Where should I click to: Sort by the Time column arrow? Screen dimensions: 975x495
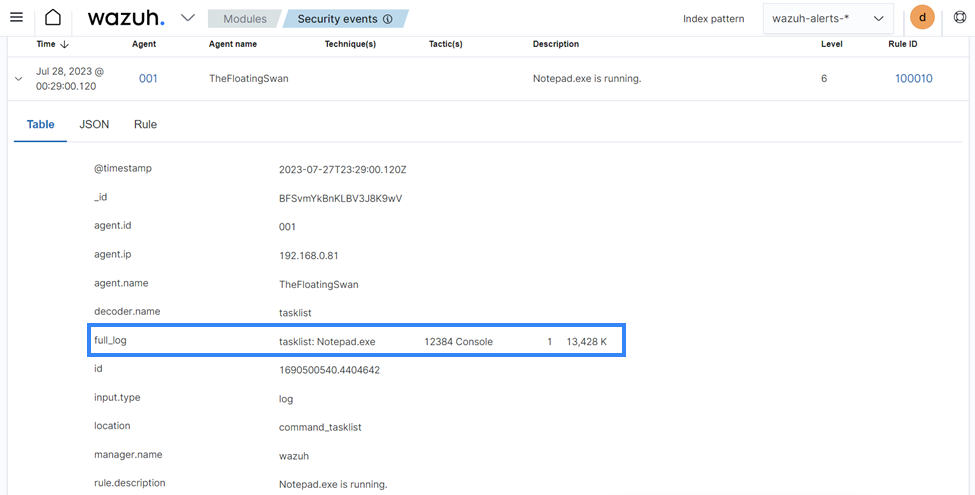(65, 44)
